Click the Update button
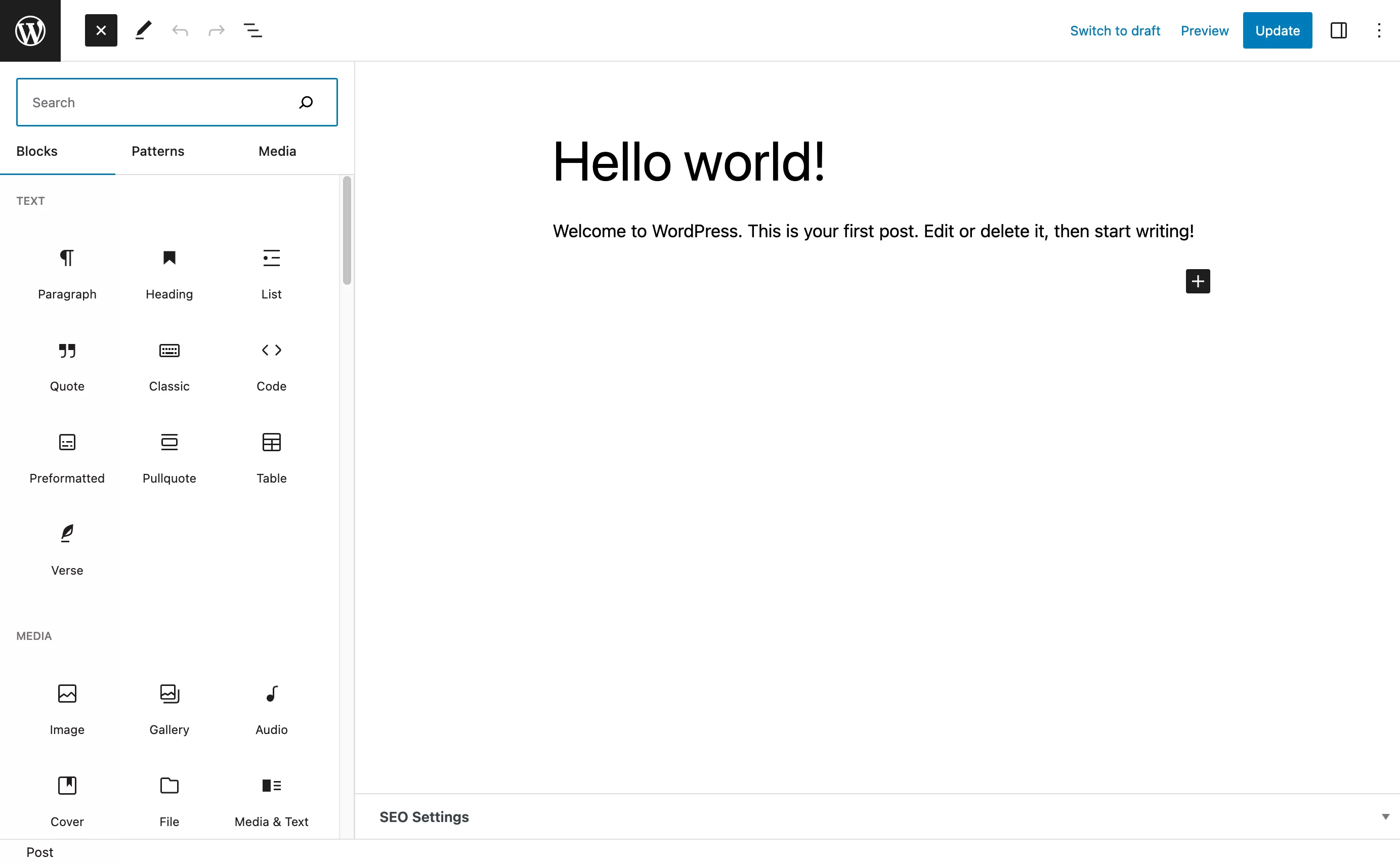This screenshot has height=864, width=1400. pos(1277,30)
